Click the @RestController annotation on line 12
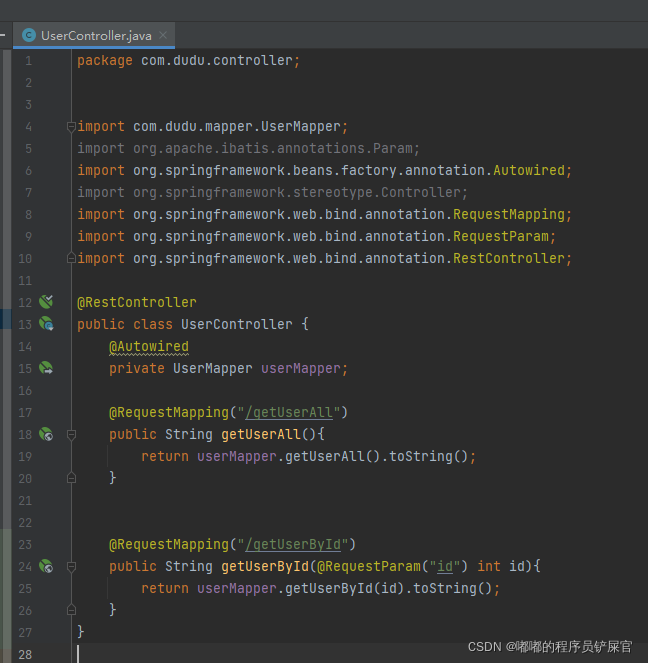The width and height of the screenshot is (648, 663). pyautogui.click(x=137, y=302)
